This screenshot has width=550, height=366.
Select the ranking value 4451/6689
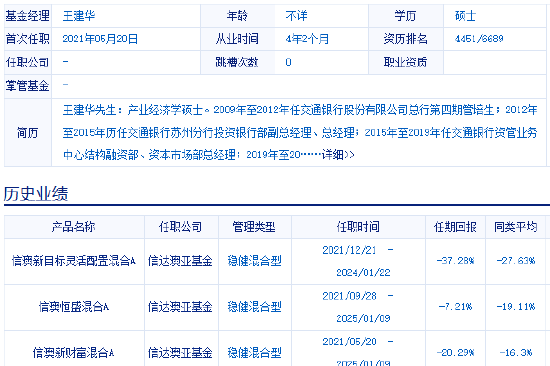(x=479, y=39)
